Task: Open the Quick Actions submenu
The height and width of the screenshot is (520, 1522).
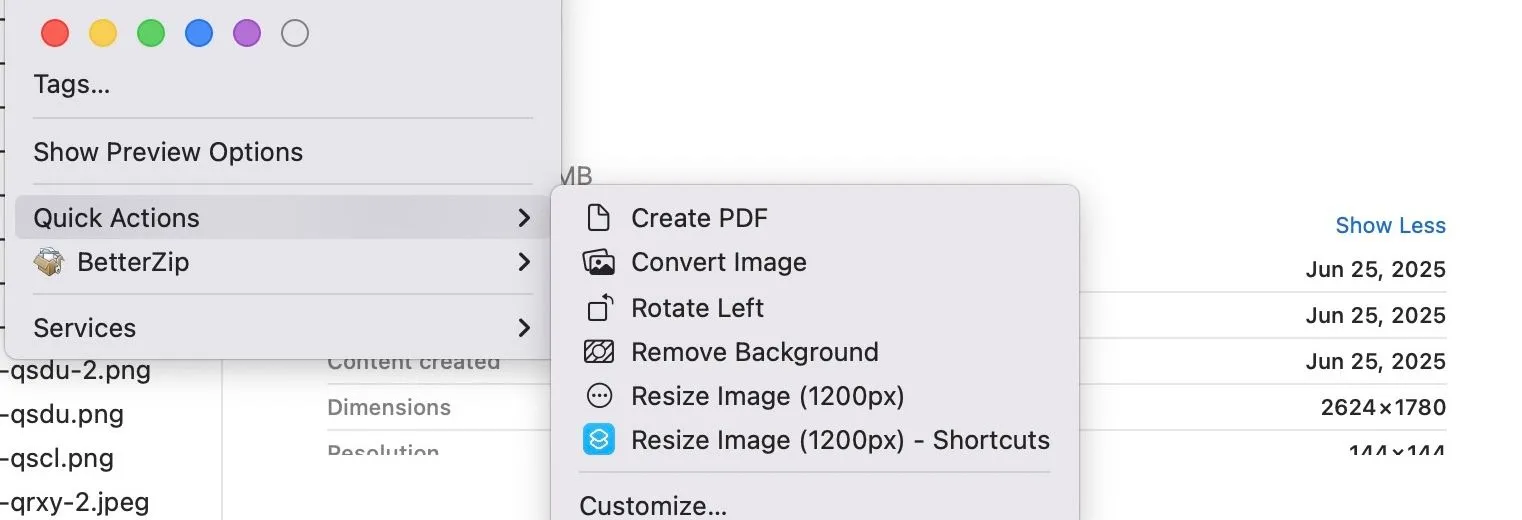Action: [x=282, y=218]
